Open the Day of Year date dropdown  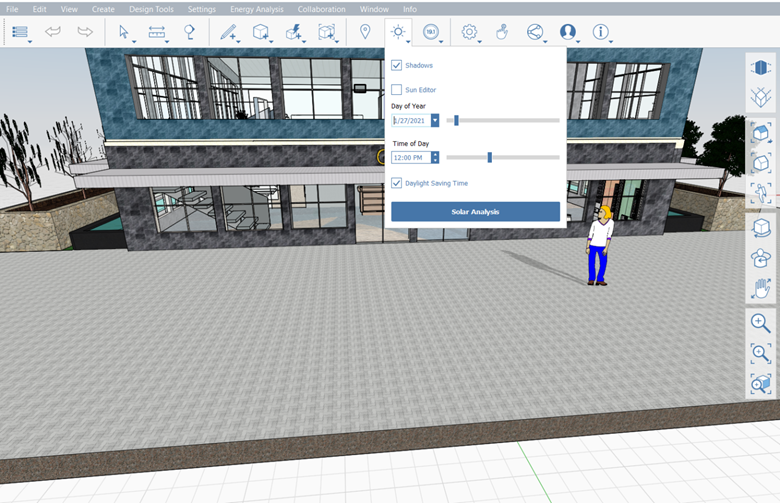[x=435, y=120]
